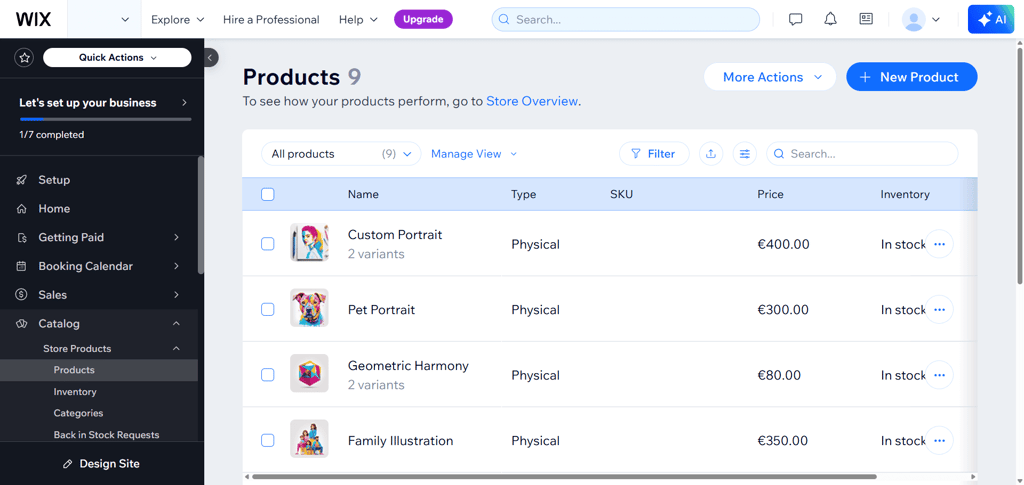Click the Booking Calendar icon
The image size is (1024, 485).
(22, 266)
